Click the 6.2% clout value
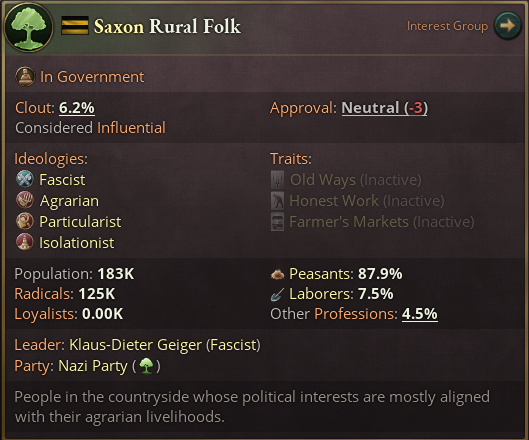The image size is (529, 440). [77, 108]
